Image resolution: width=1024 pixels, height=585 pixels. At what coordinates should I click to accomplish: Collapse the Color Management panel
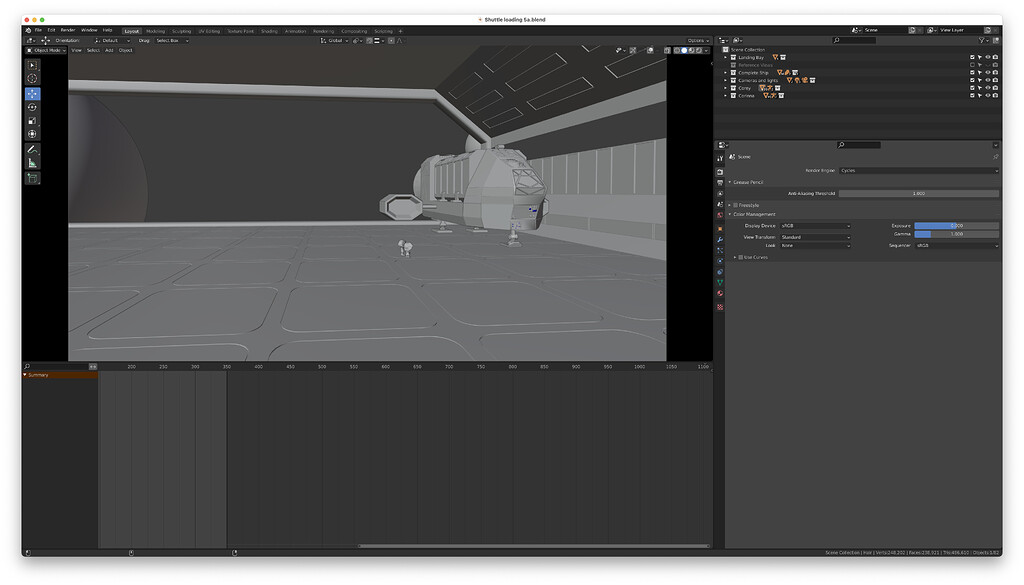[729, 214]
